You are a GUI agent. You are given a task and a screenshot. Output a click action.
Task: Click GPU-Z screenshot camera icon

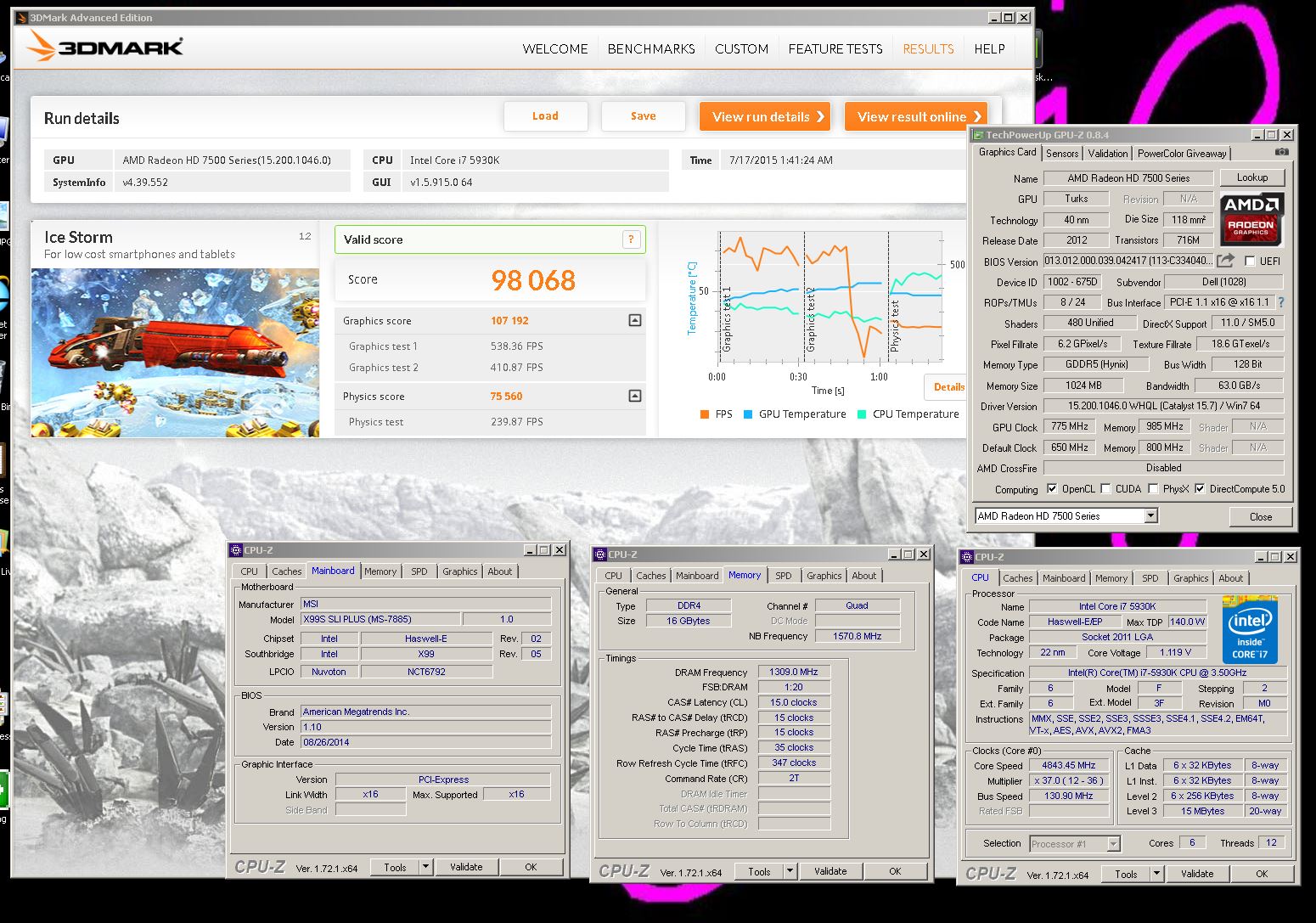pyautogui.click(x=1281, y=152)
